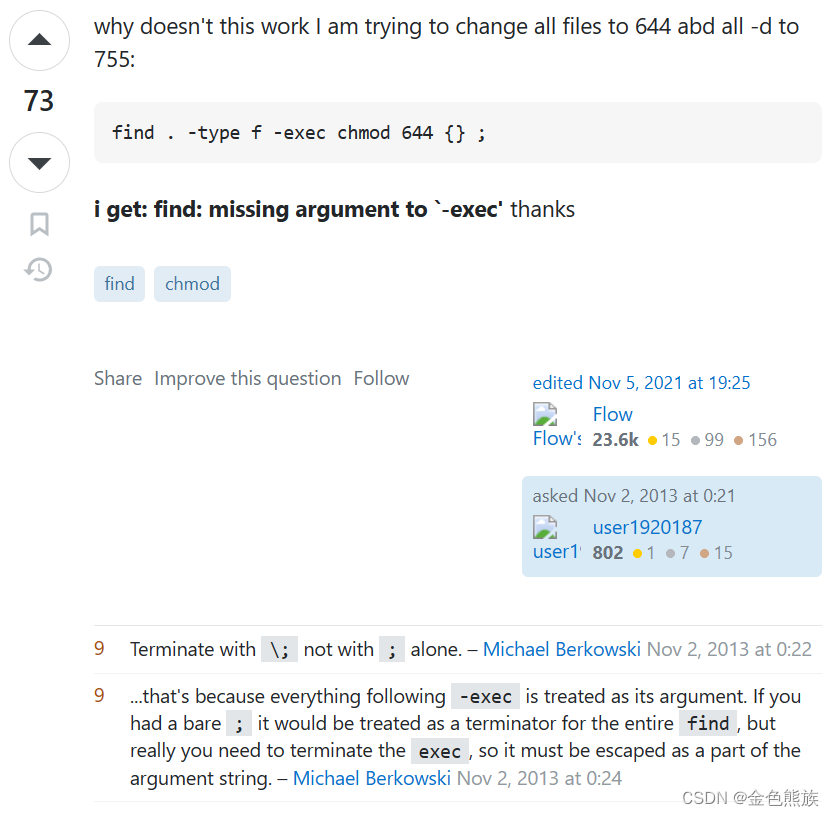The width and height of the screenshot is (834, 816).
Task: Click Flow's avatar image
Action: (x=556, y=426)
